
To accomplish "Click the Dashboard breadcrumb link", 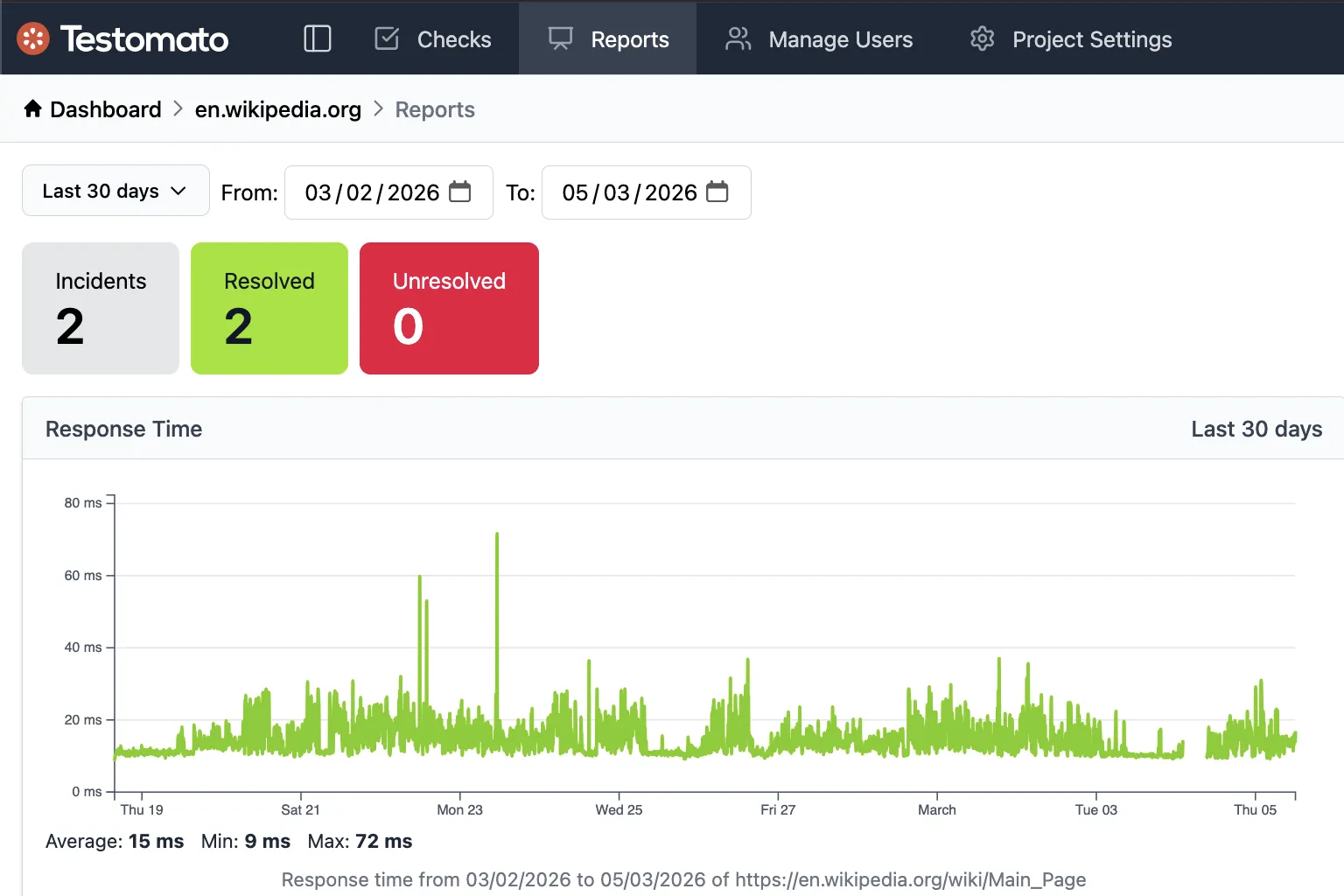I will (105, 108).
